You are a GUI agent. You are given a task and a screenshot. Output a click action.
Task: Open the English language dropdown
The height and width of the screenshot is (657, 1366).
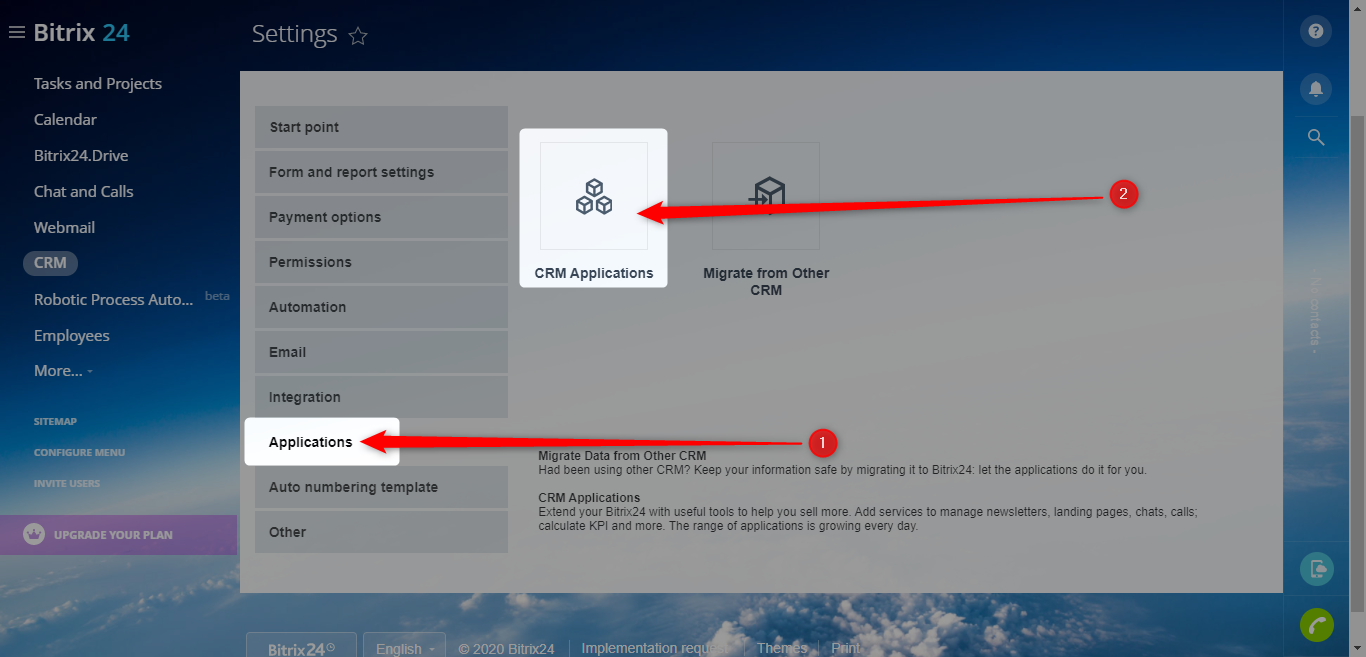tap(404, 648)
